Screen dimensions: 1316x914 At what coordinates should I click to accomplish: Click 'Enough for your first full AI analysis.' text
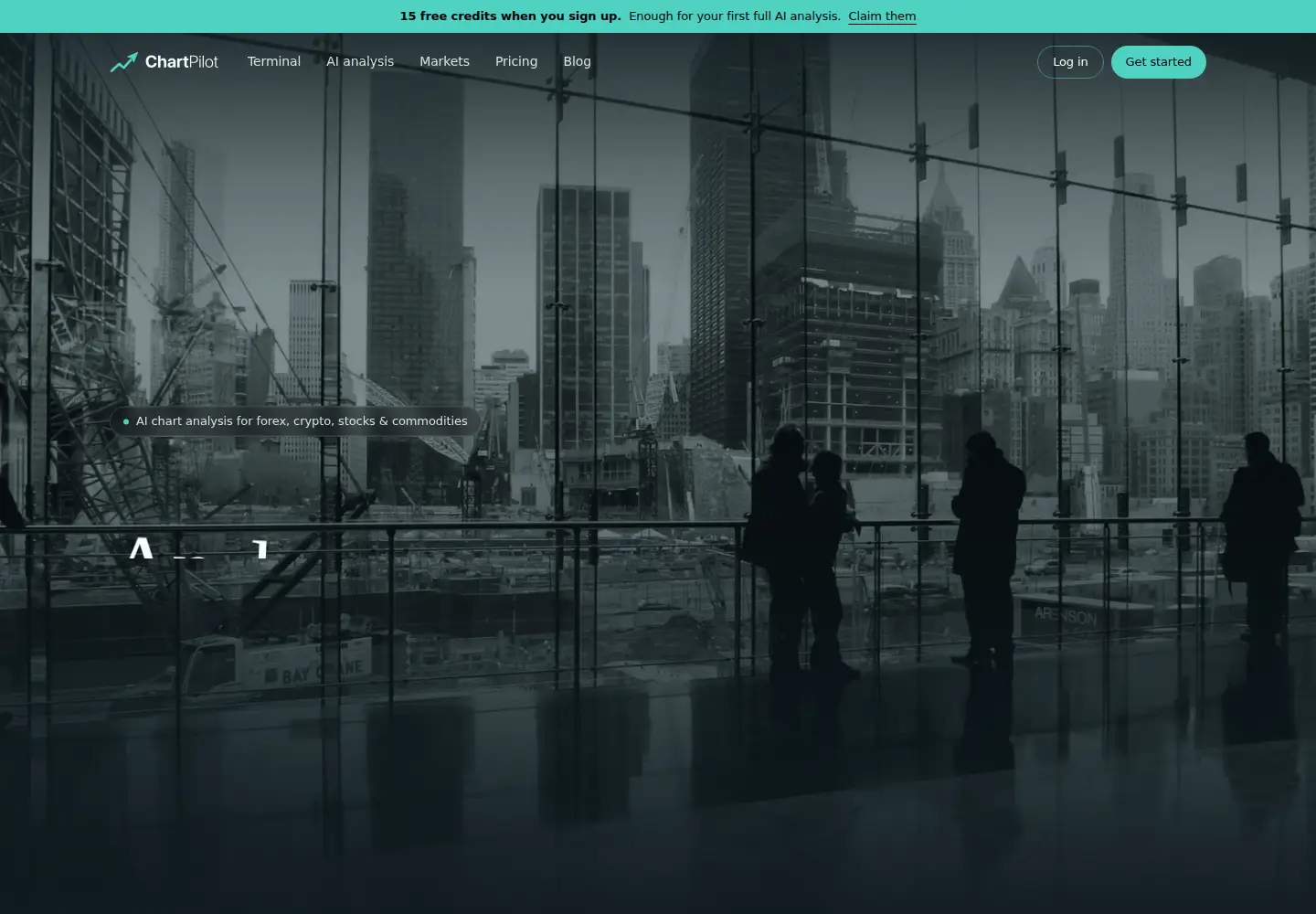(735, 16)
